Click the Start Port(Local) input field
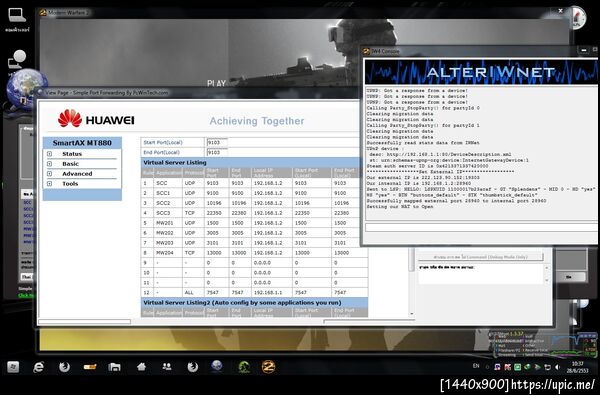Viewport: 600px width, 395px height. click(x=217, y=142)
